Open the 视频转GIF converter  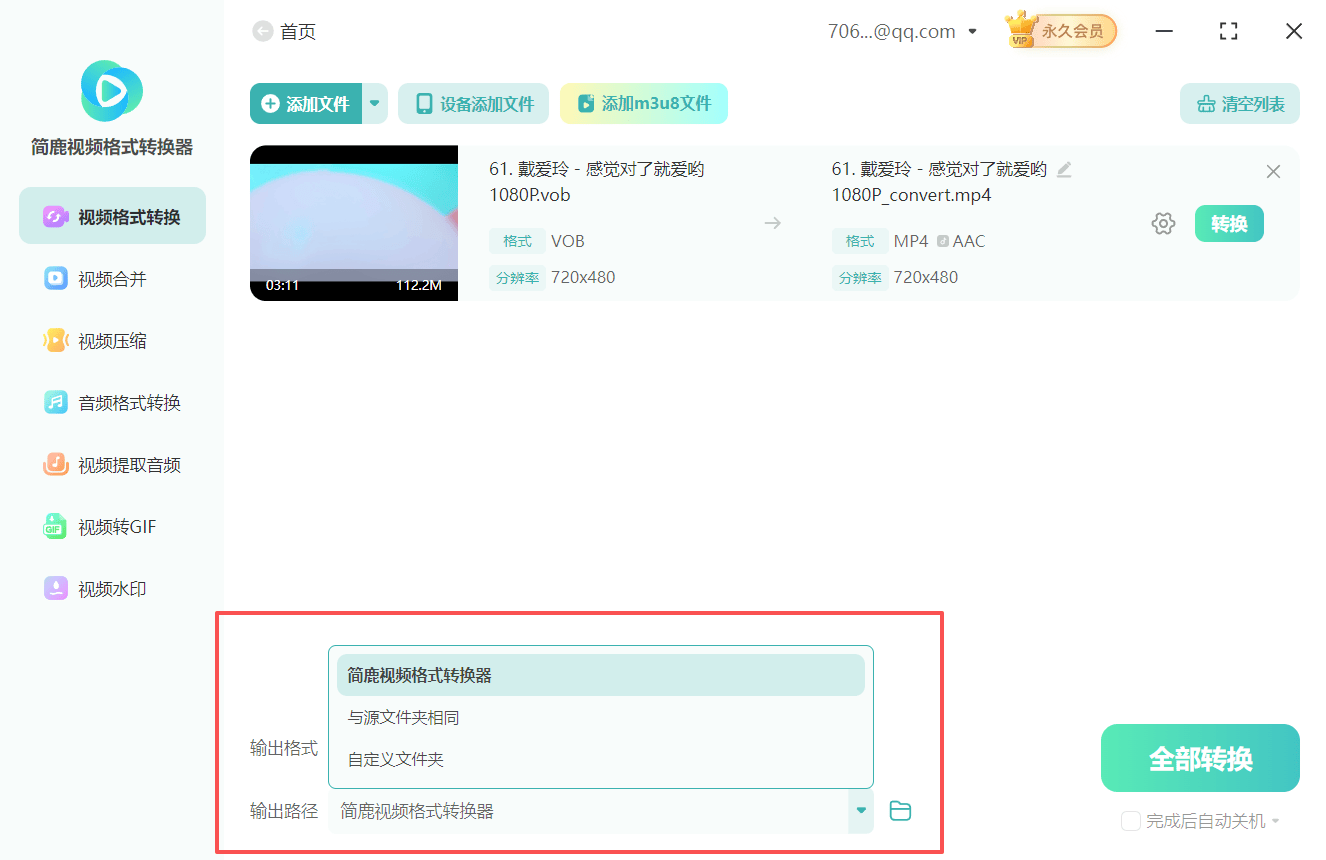pos(112,526)
